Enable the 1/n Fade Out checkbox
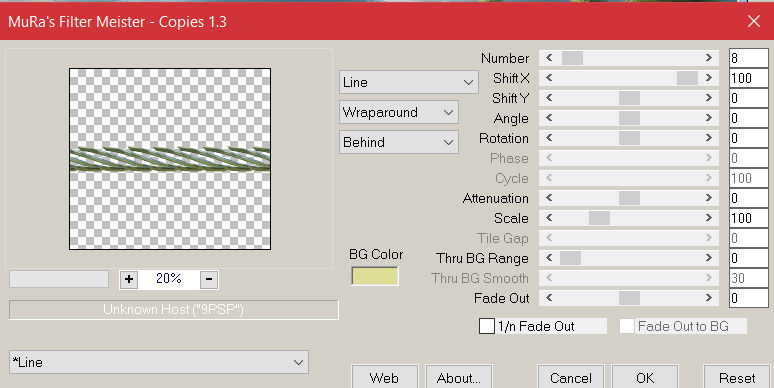Viewport: 774px width, 388px height. tap(487, 326)
